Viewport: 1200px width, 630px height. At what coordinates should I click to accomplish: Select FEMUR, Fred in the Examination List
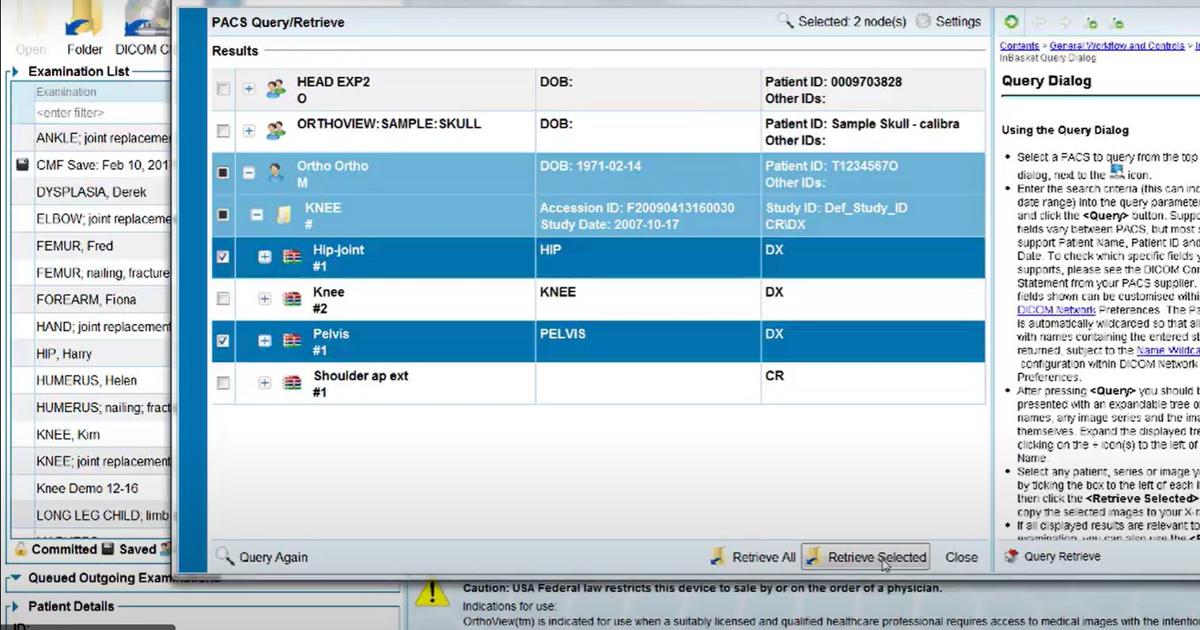[x=75, y=246]
